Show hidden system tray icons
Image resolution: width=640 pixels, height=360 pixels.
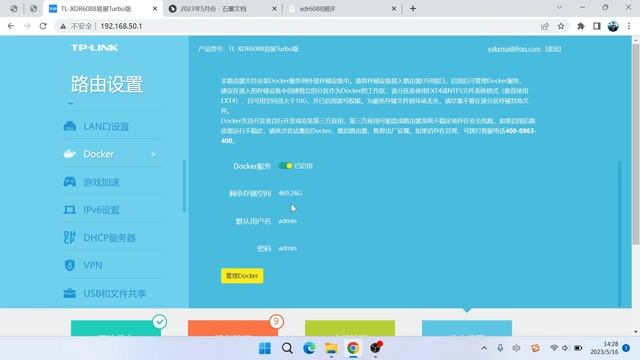[484, 348]
